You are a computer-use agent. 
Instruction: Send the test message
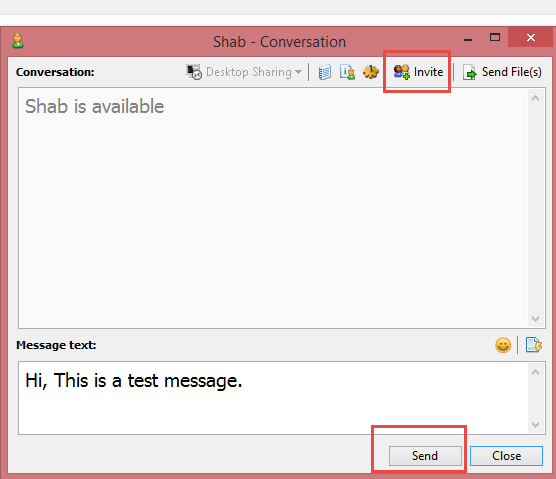pos(425,456)
